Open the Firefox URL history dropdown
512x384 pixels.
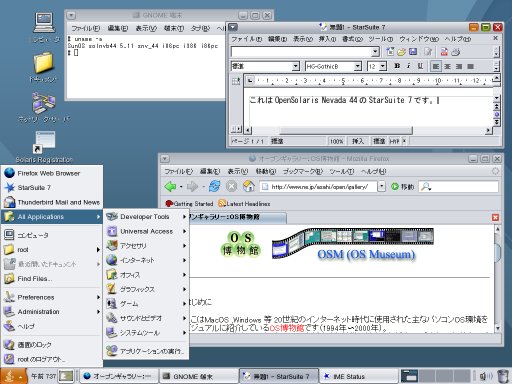(x=381, y=187)
